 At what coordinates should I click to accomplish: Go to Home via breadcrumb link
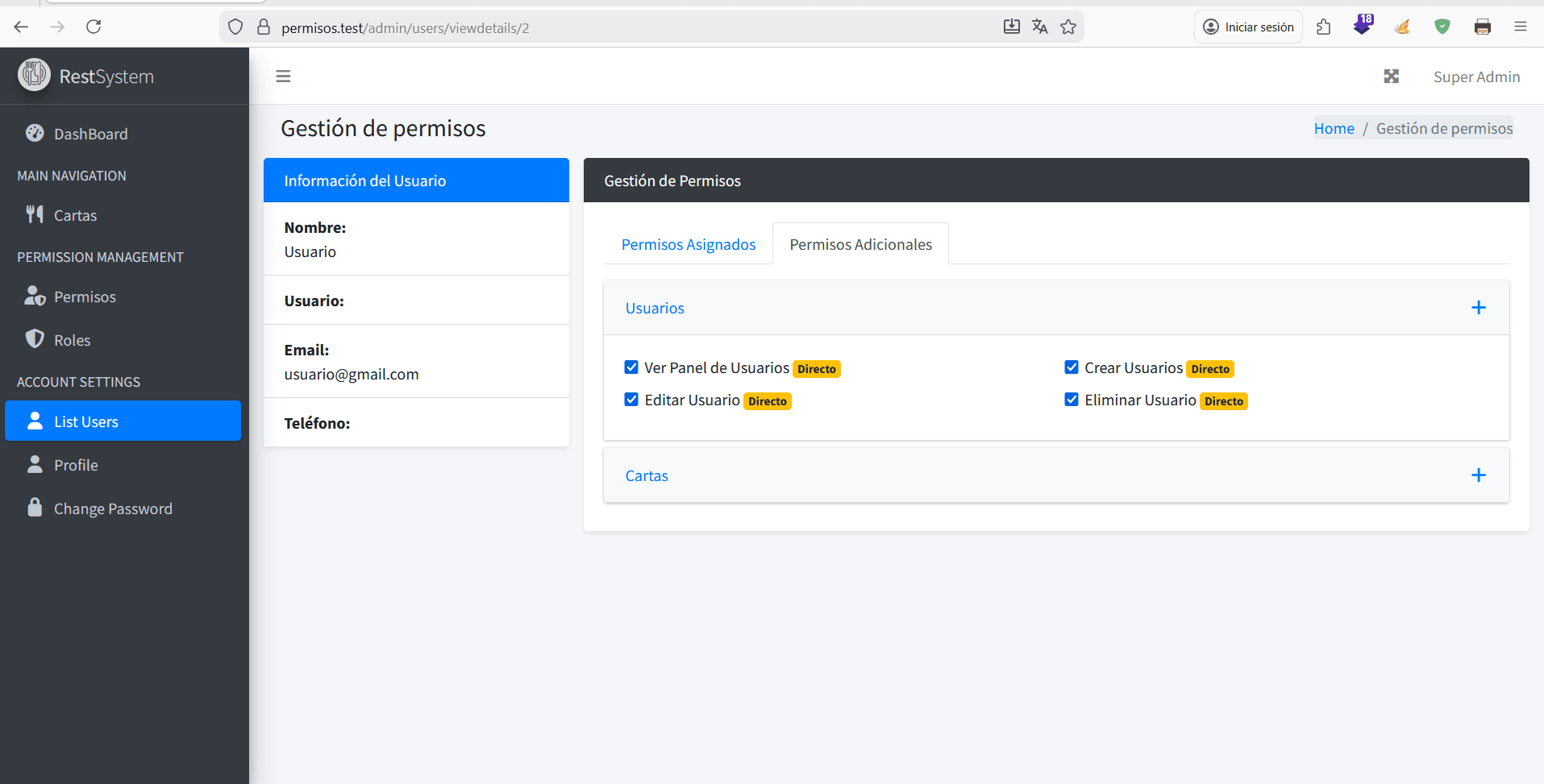1334,128
